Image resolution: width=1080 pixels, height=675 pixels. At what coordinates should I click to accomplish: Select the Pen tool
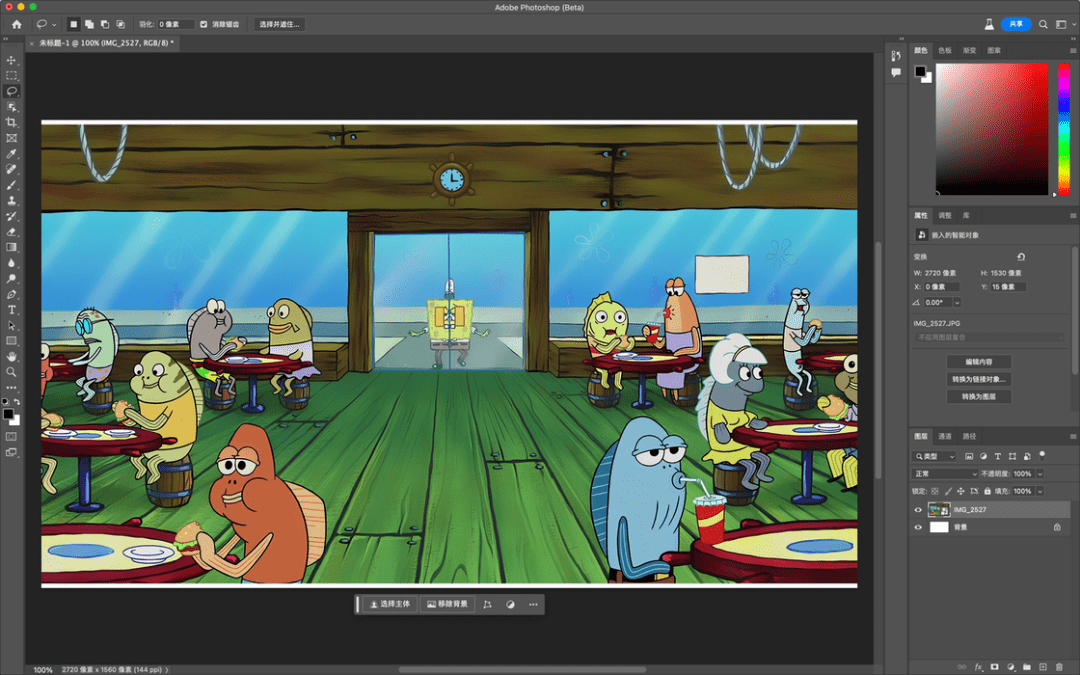12,294
